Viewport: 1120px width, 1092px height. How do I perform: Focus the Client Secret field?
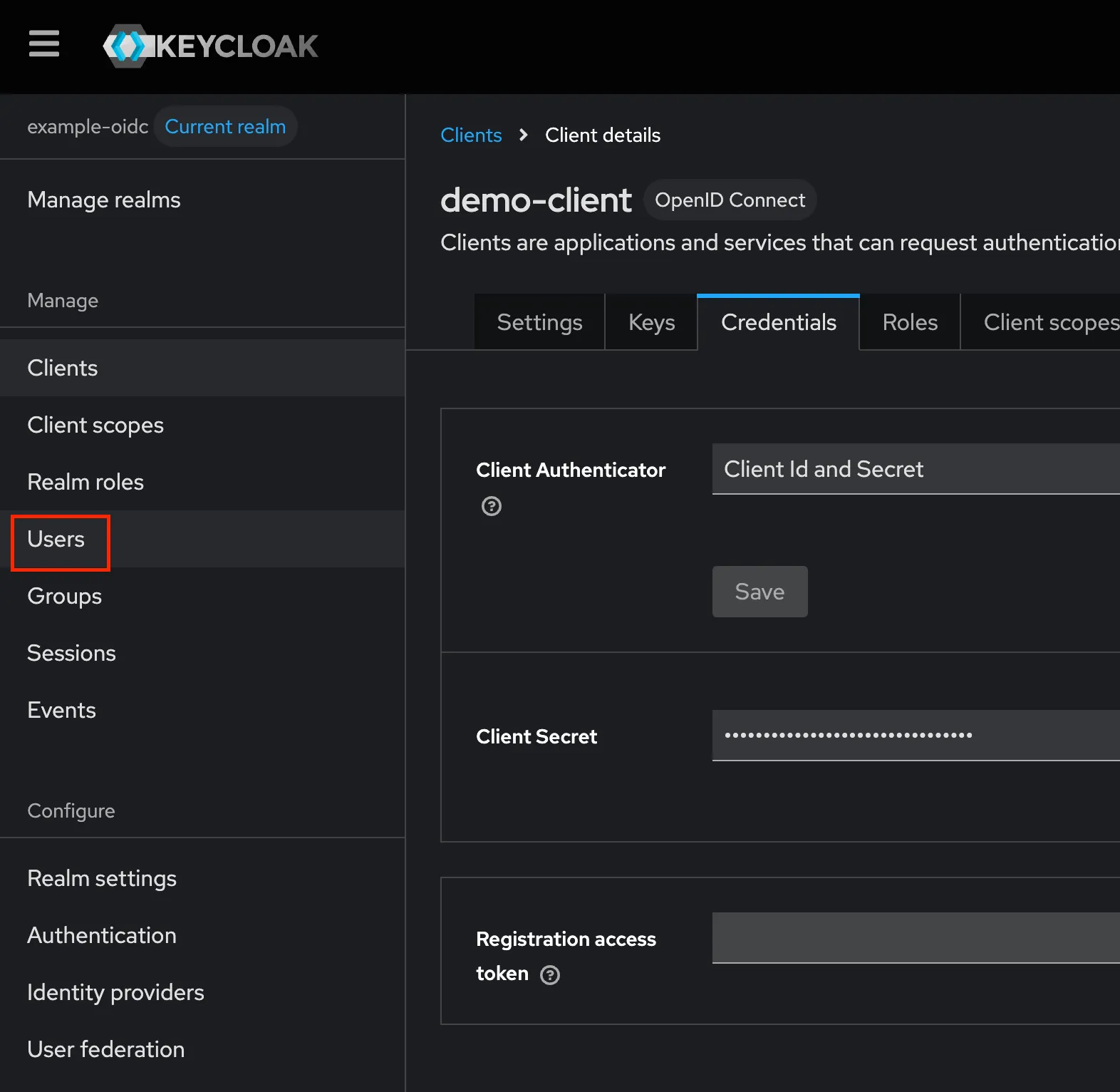pyautogui.click(x=916, y=735)
